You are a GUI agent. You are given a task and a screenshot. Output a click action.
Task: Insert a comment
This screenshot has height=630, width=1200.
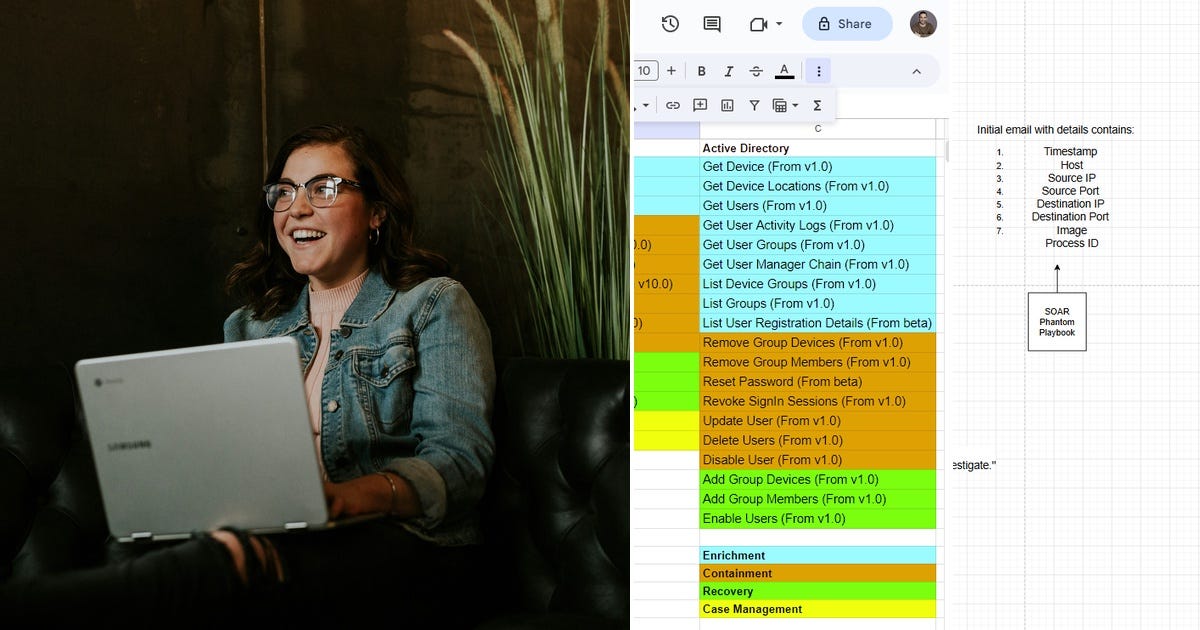(700, 104)
